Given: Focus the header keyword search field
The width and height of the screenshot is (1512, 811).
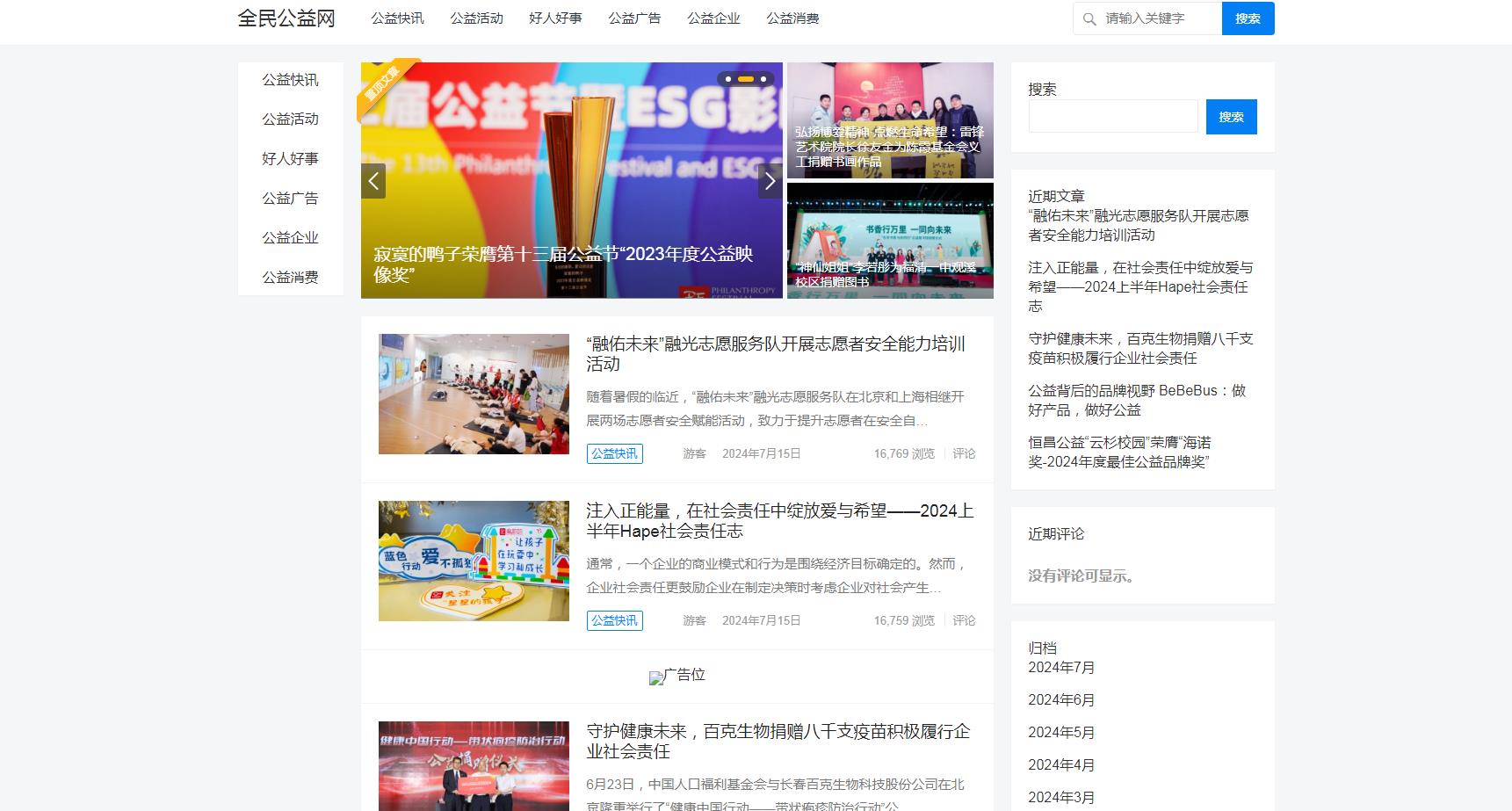Looking at the screenshot, I should (x=1147, y=18).
